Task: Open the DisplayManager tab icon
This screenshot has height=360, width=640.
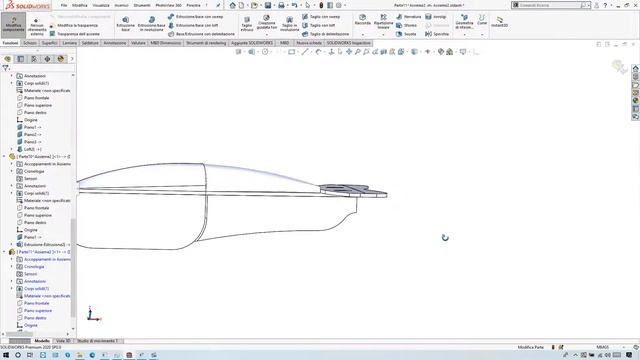Action: [61, 59]
